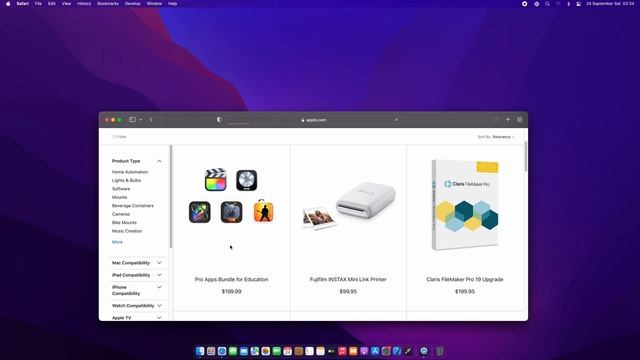The image size is (640, 360).
Task: Open sidebar button's dropdown arrow
Action: click(x=140, y=120)
